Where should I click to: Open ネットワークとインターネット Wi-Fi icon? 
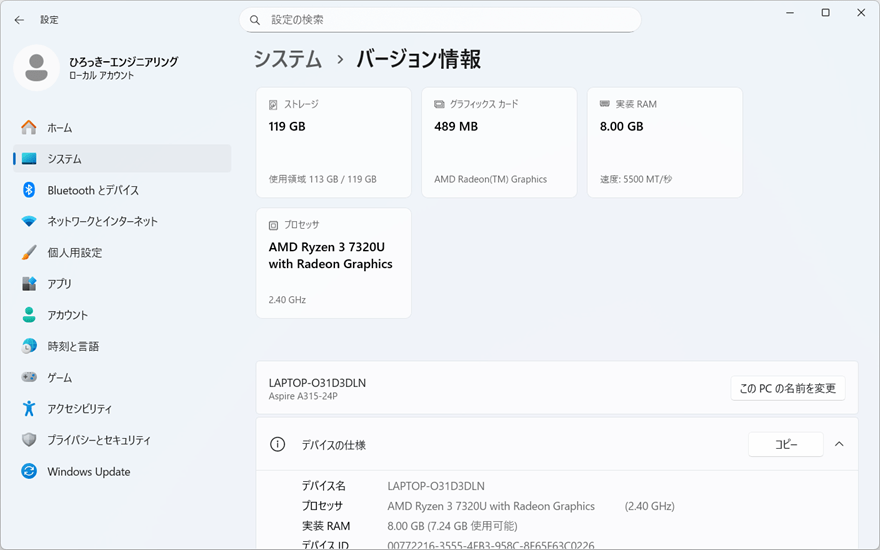29,221
